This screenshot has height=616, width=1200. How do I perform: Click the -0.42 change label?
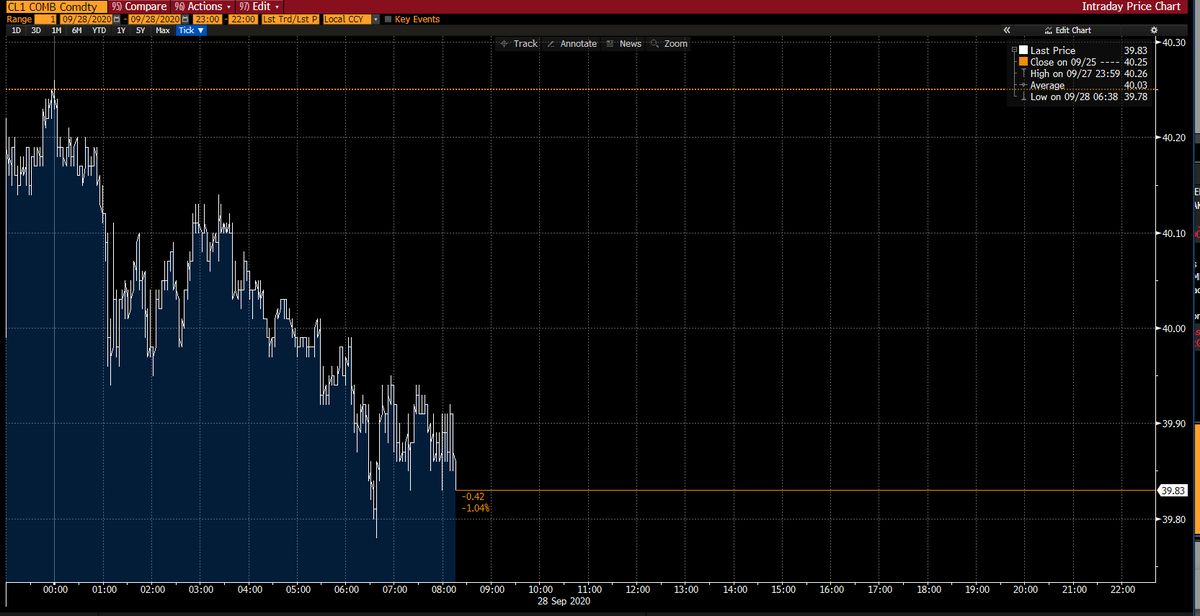(474, 496)
